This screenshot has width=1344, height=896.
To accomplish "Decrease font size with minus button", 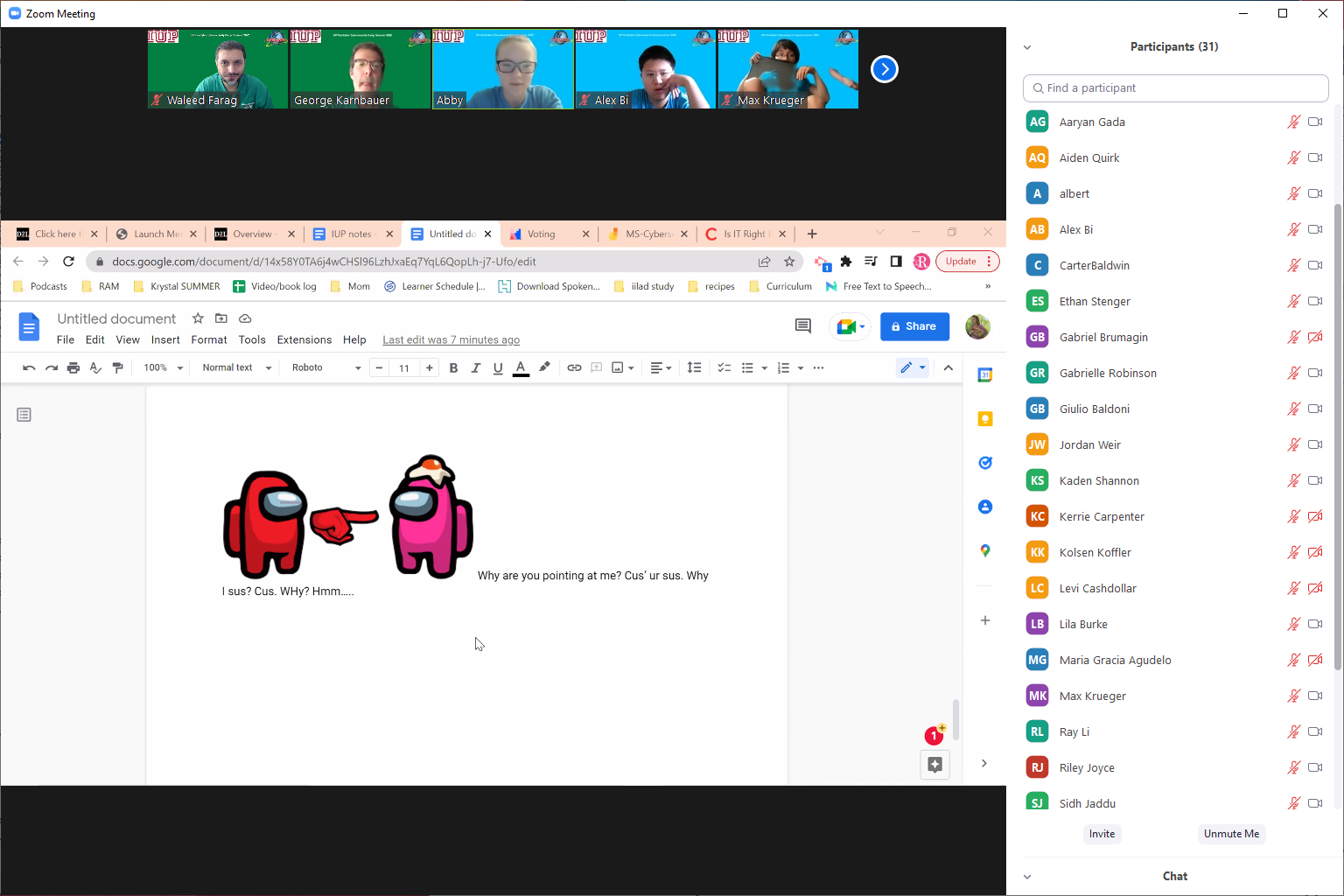I will tap(379, 368).
